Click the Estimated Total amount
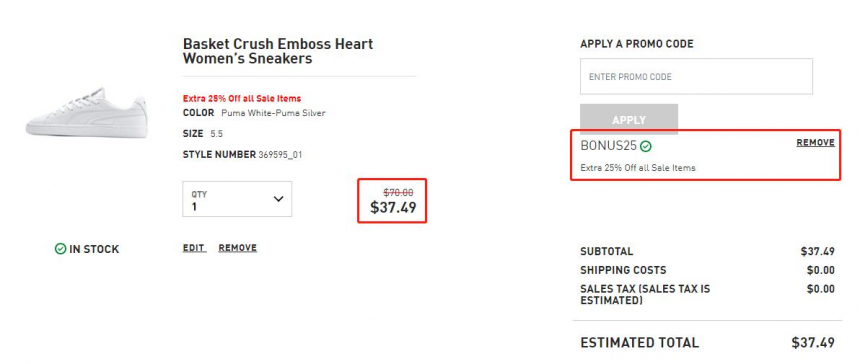 tap(813, 343)
